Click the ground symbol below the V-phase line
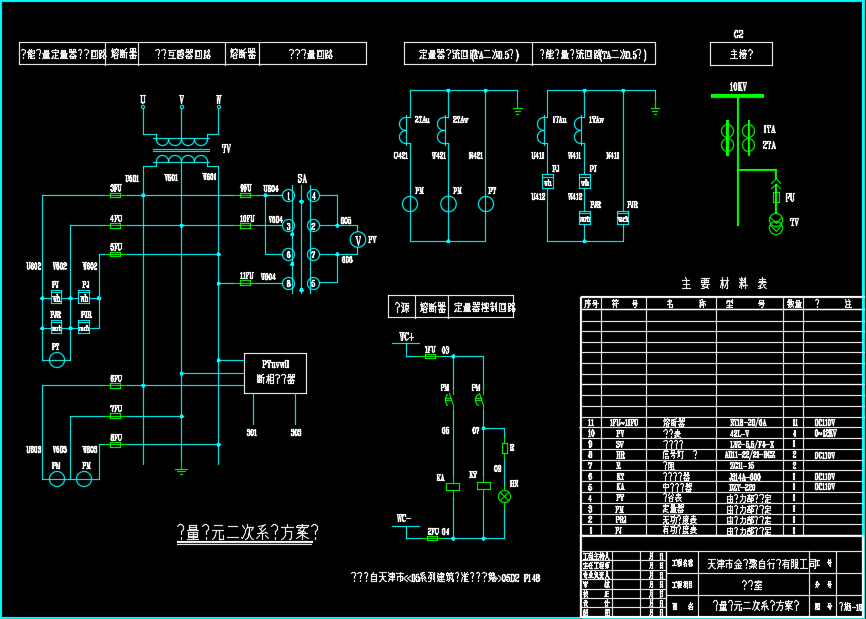The image size is (866, 619). (181, 471)
